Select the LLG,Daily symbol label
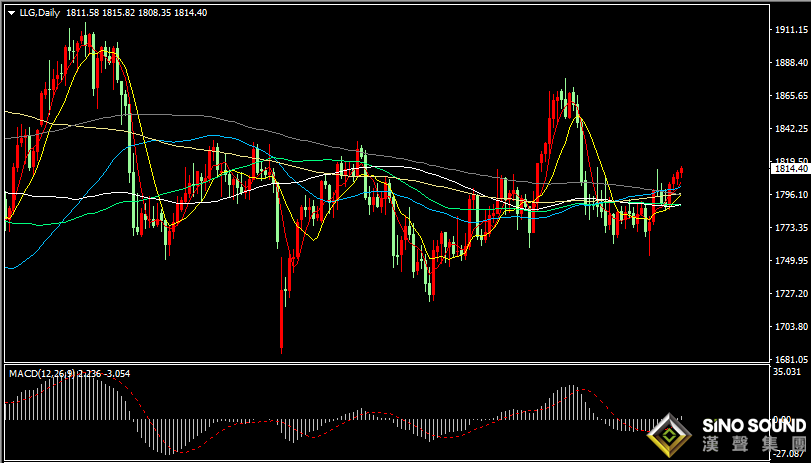The image size is (811, 463). click(x=40, y=13)
